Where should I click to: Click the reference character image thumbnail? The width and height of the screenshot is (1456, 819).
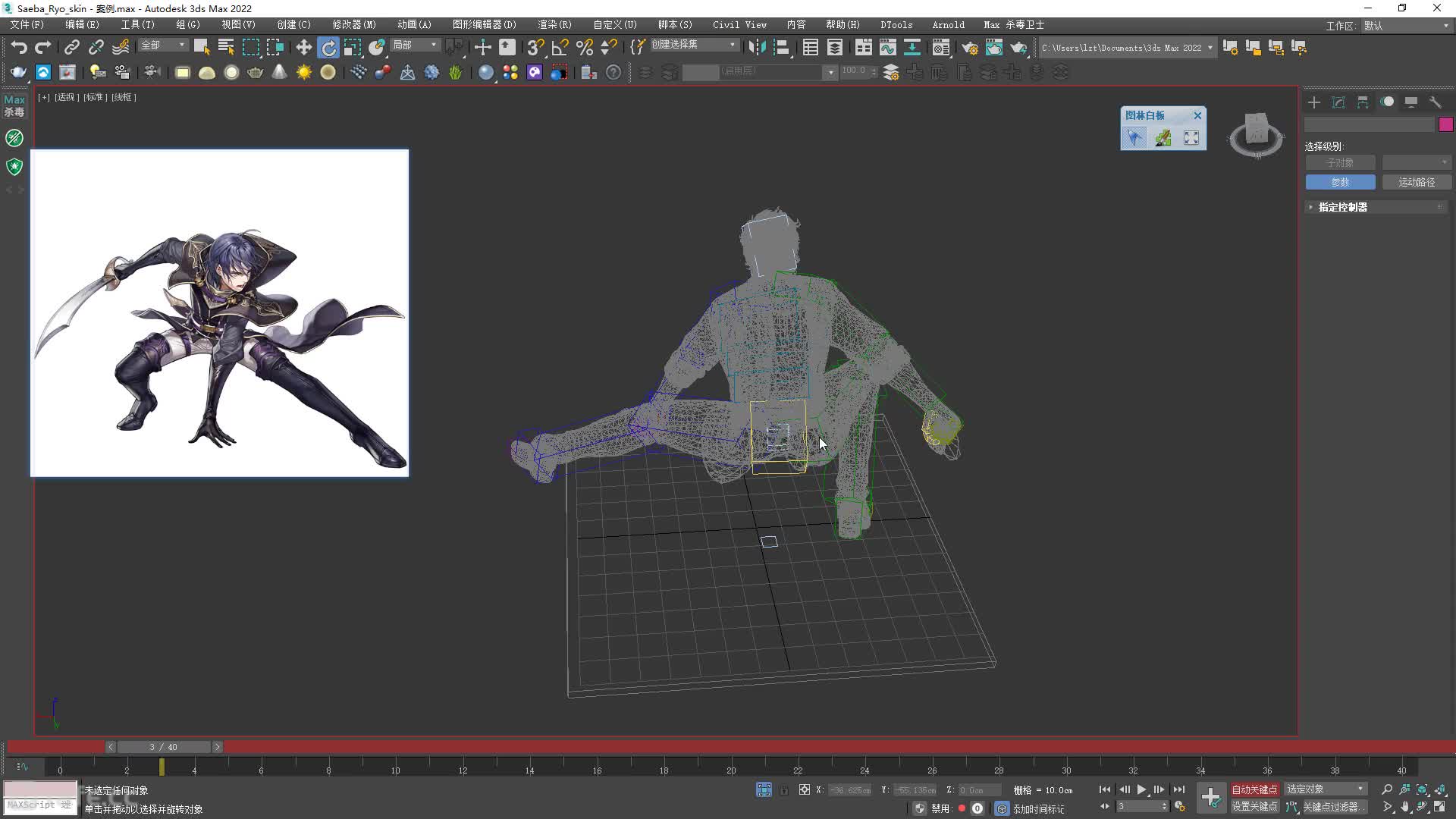(219, 312)
